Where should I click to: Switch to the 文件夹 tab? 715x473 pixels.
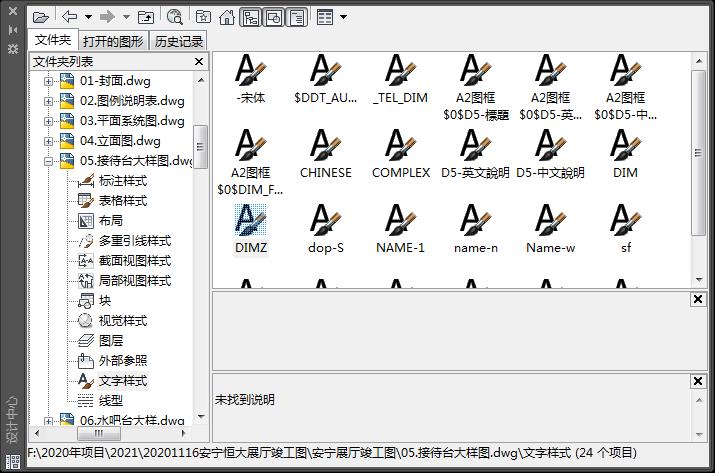point(53,40)
